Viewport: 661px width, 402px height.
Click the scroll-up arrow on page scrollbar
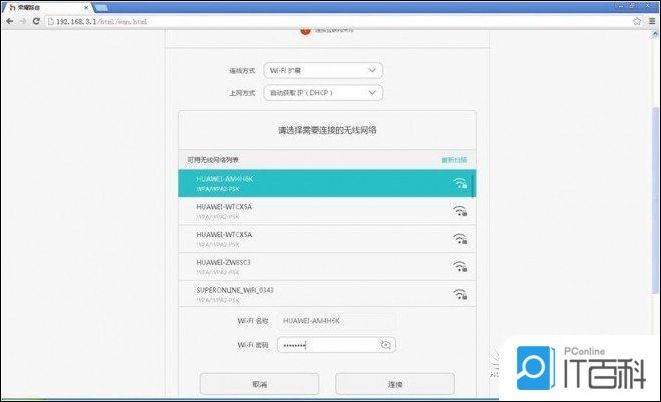point(655,35)
